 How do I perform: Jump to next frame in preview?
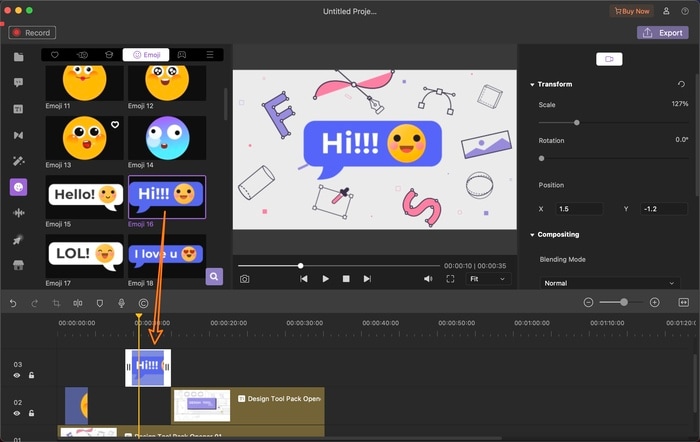[367, 279]
